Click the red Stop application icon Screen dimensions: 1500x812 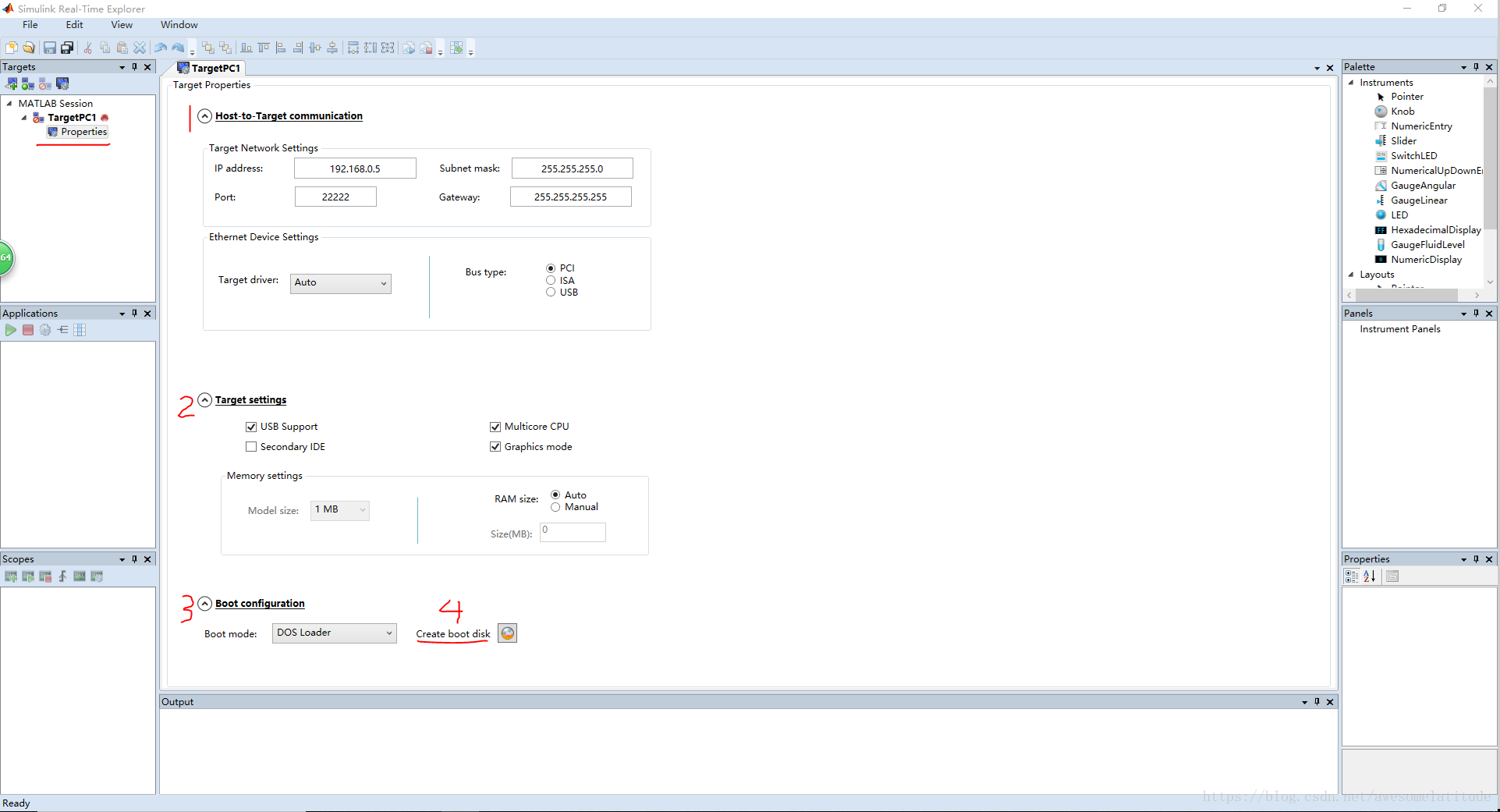[x=28, y=330]
